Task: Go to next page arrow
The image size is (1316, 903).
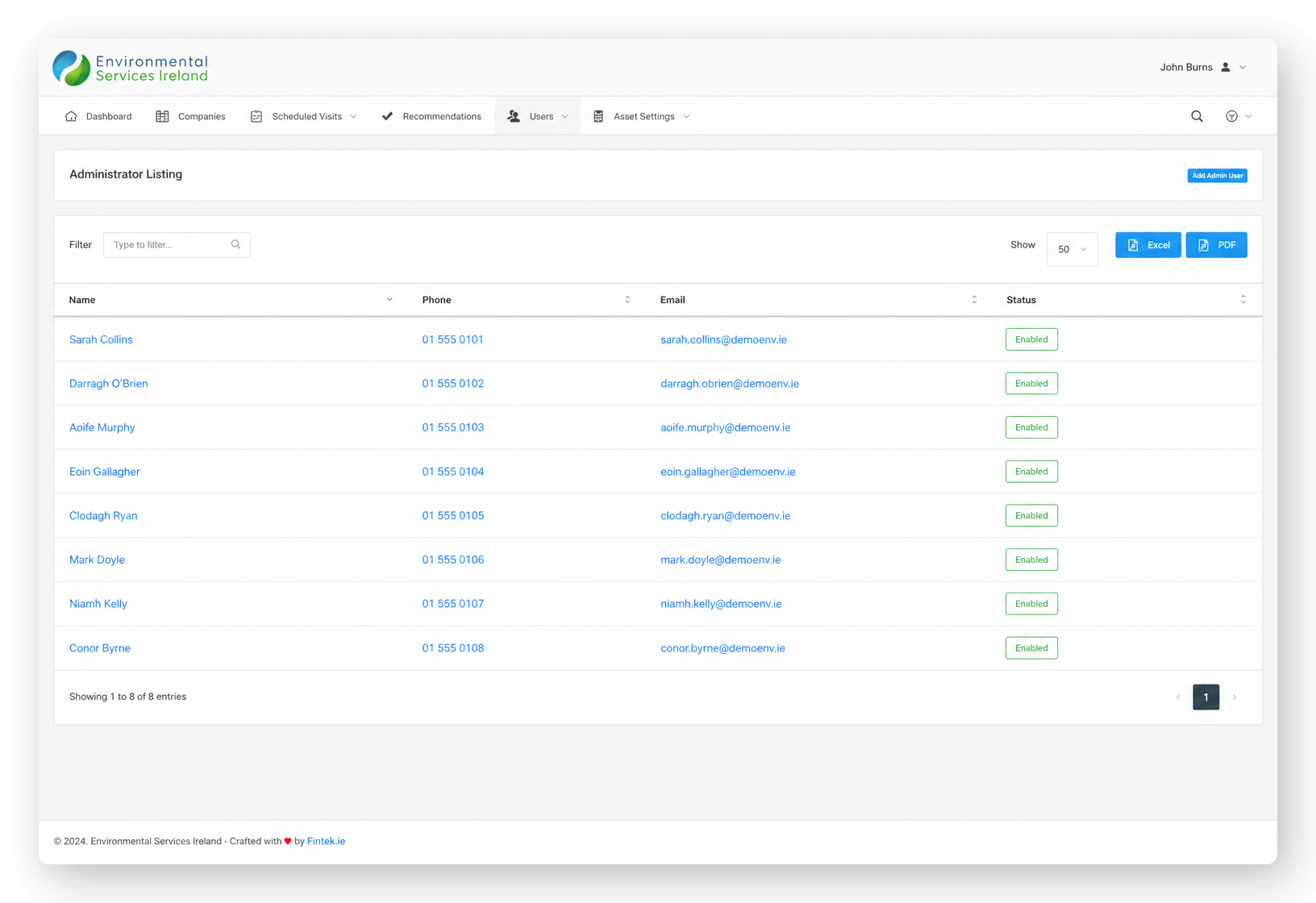Action: (1235, 697)
